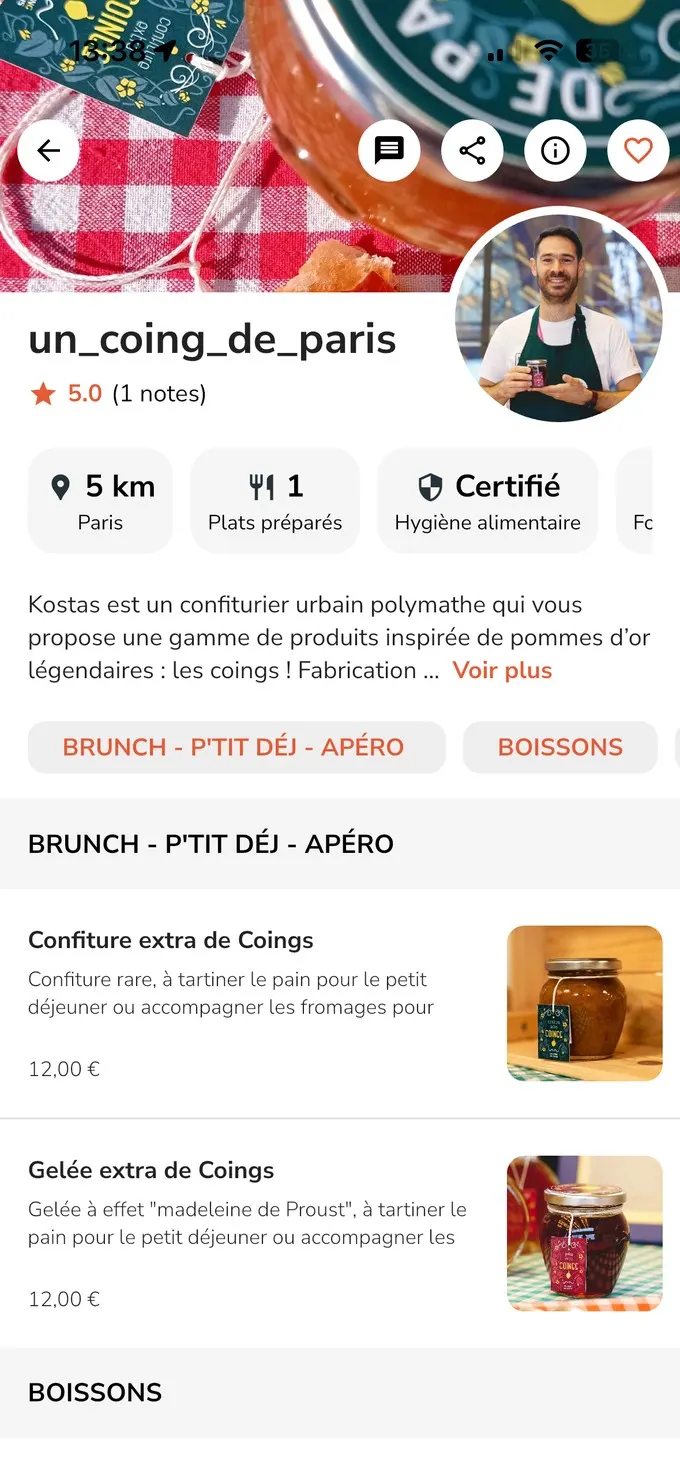Select the BOISSONS category chip
This screenshot has height=1474, width=680.
[x=560, y=747]
